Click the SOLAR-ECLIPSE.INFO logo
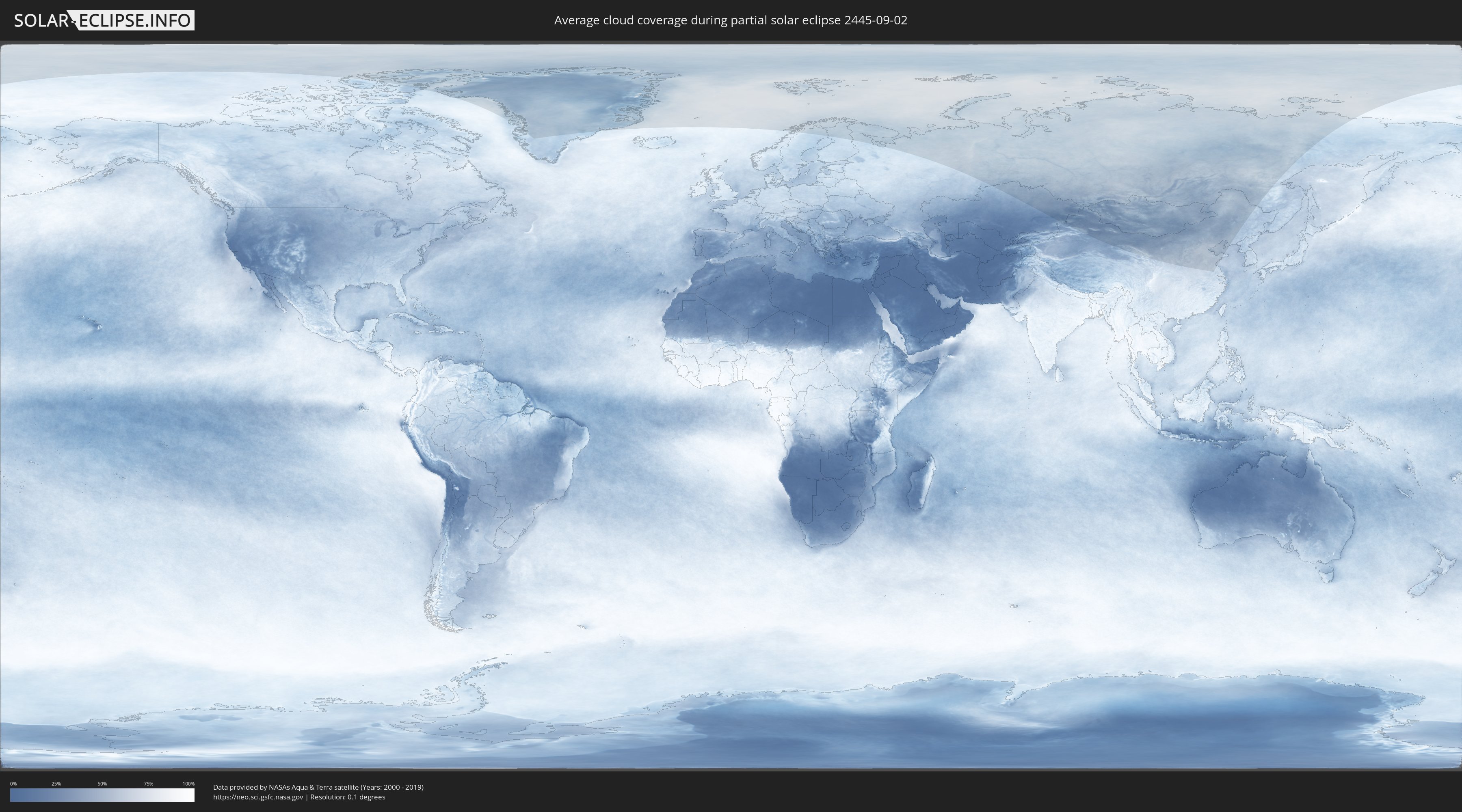Viewport: 1462px width, 812px height. point(103,20)
